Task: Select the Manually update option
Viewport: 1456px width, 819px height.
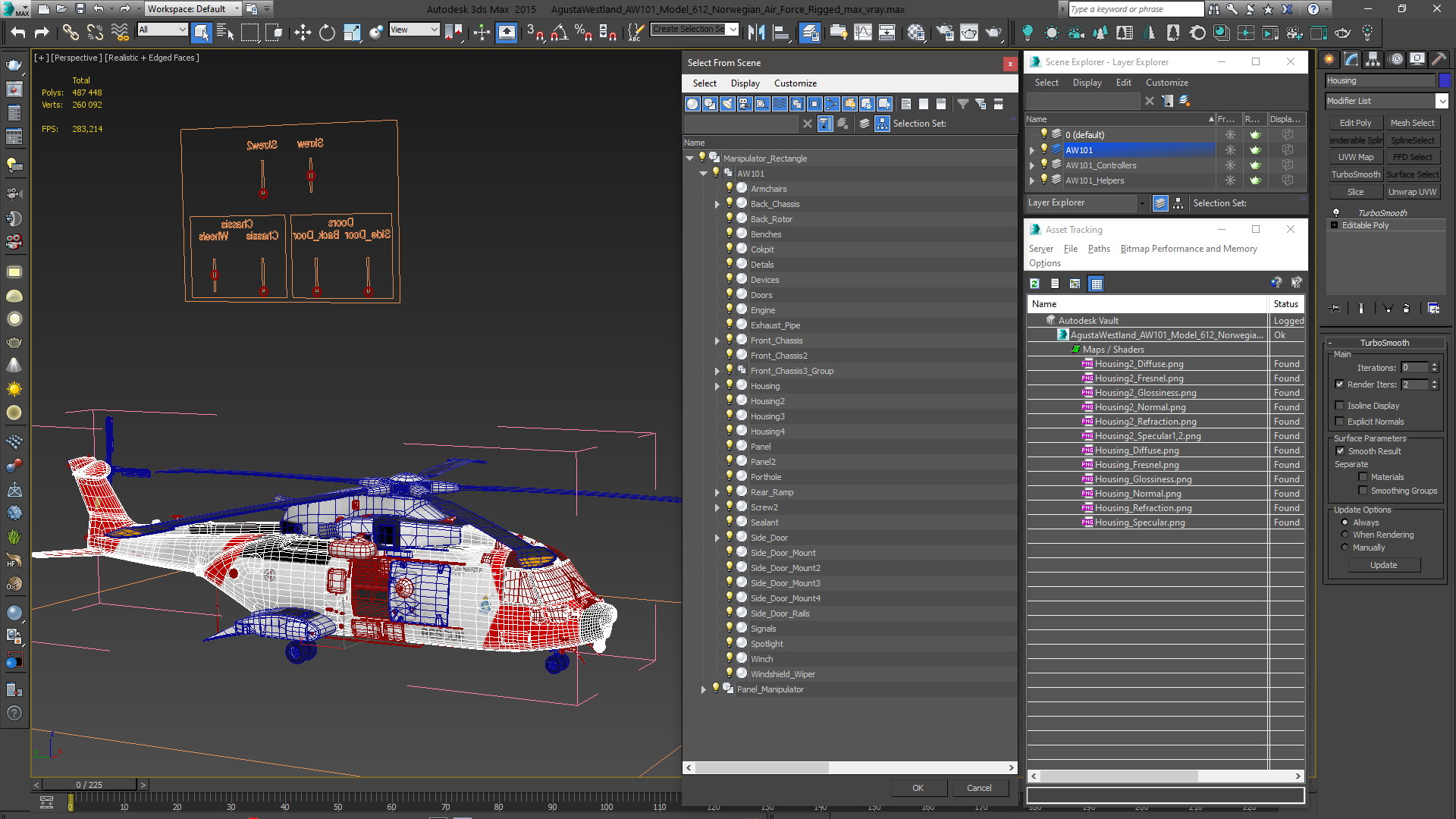Action: [x=1345, y=548]
